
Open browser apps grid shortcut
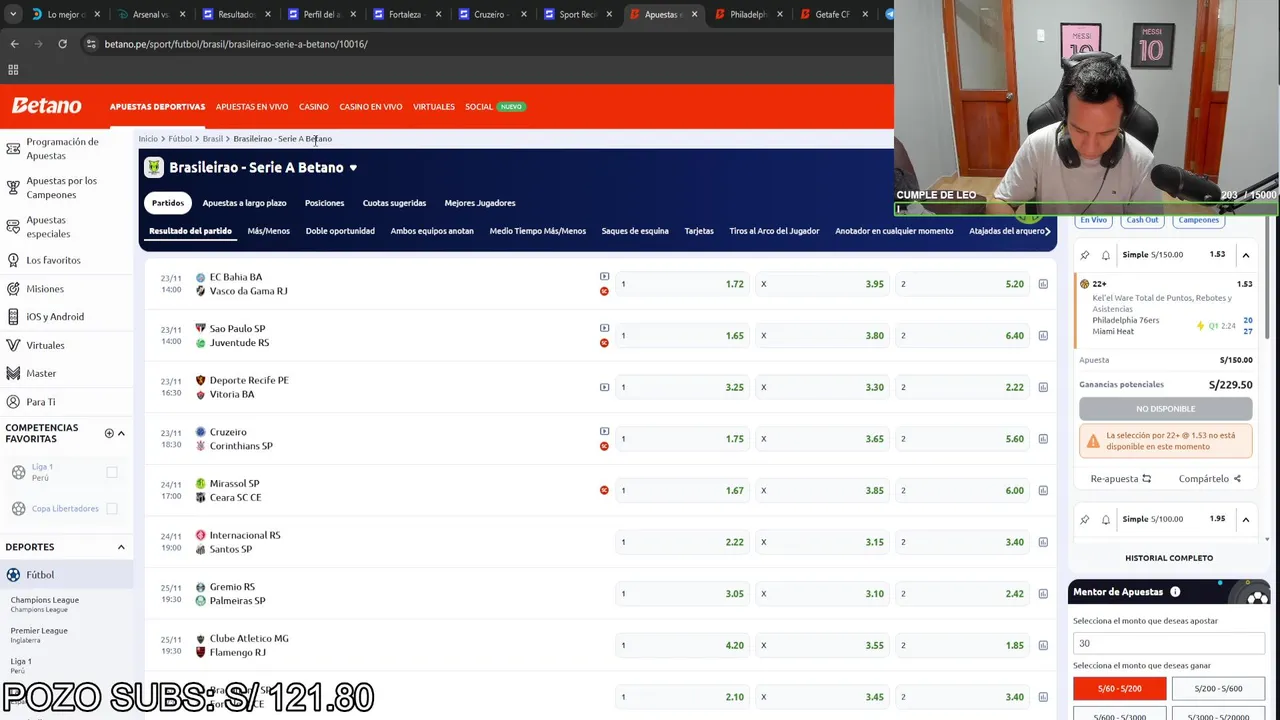pyautogui.click(x=13, y=70)
